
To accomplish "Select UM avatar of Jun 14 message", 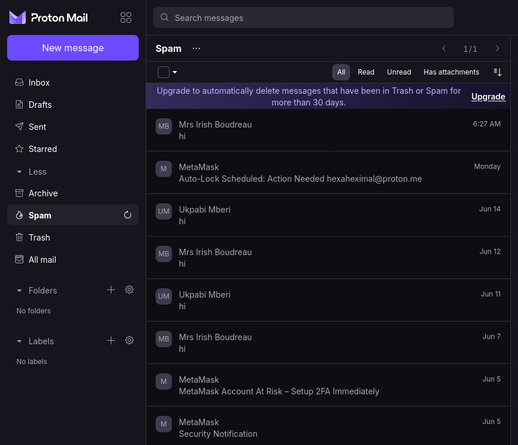I will tap(164, 211).
